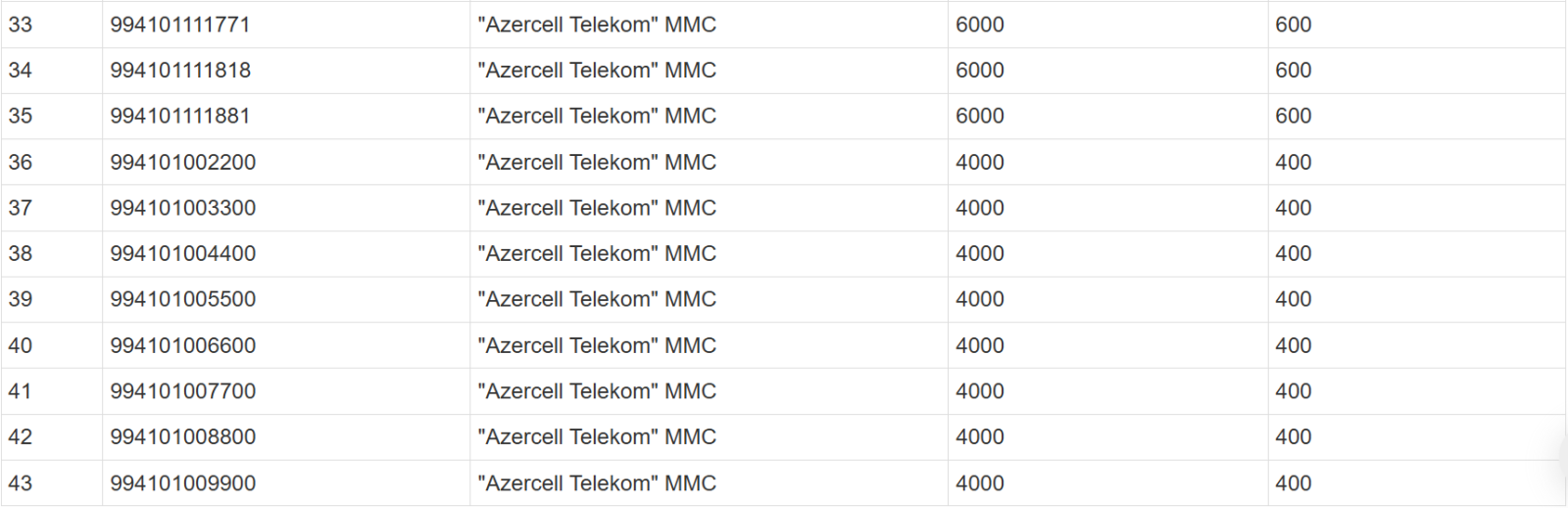
Task: Select the 400 value in row 40
Action: click(1294, 345)
